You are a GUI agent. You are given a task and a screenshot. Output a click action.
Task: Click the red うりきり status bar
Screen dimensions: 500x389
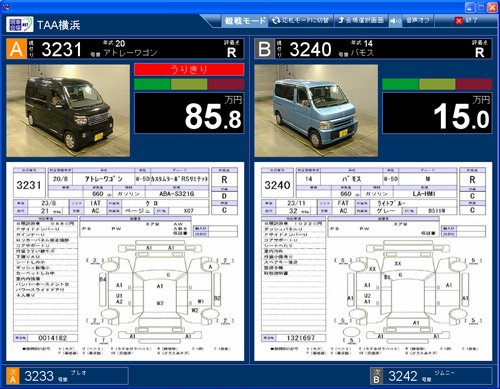tap(189, 70)
